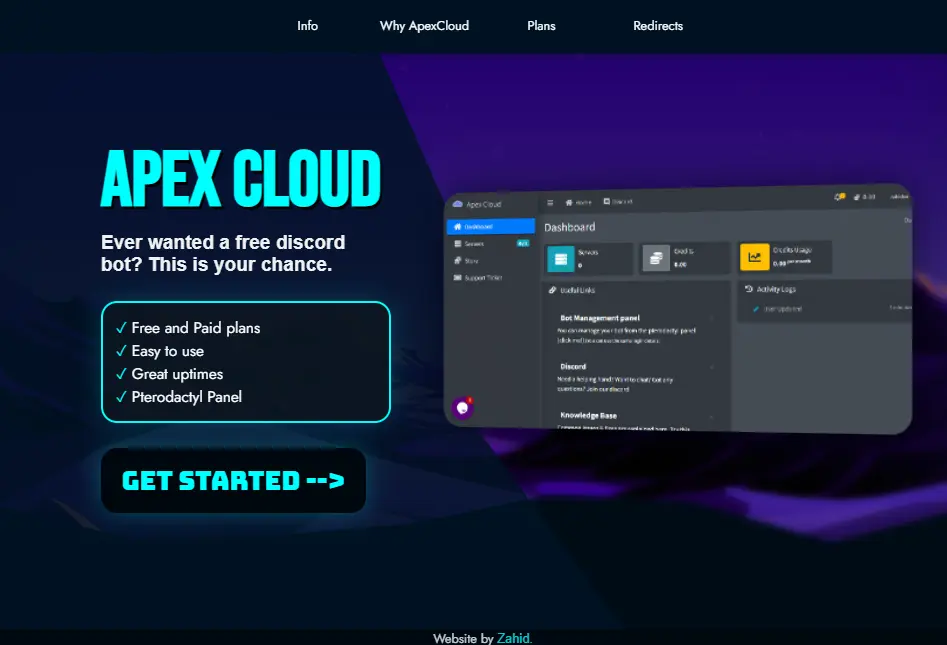
Task: Click the yellow Credits Usage chart icon
Action: [754, 257]
